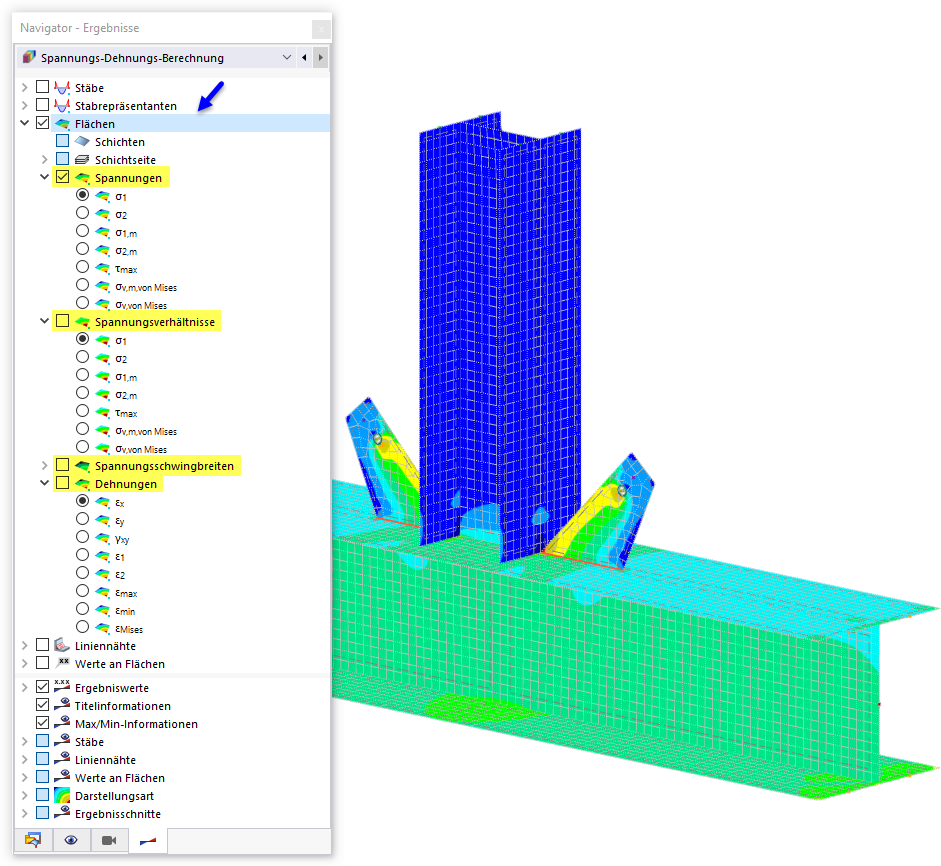Click the Flächen surface icon
This screenshot has width=941, height=866.
pyautogui.click(x=62, y=124)
